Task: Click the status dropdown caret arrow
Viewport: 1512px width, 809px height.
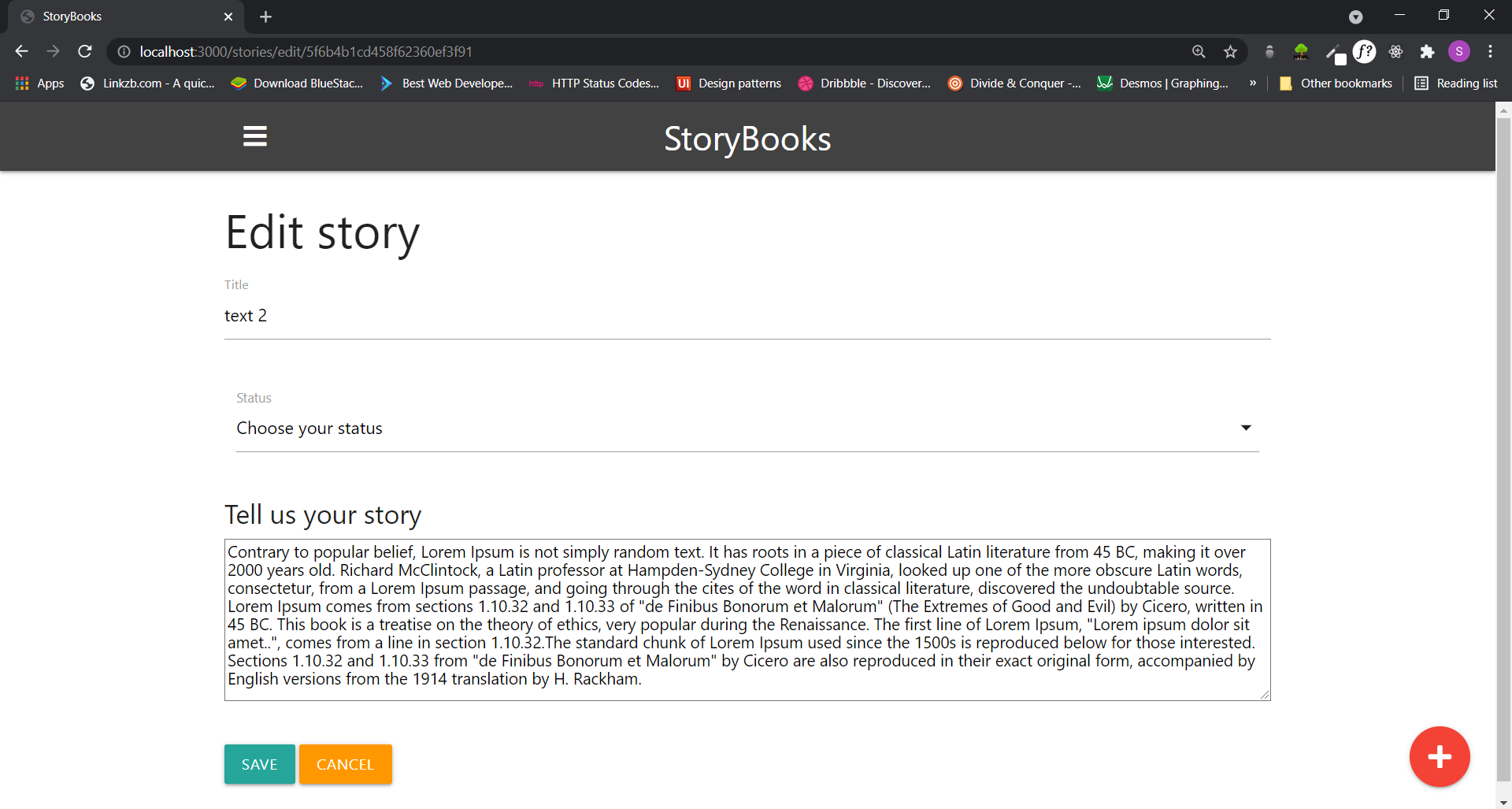Action: coord(1246,428)
